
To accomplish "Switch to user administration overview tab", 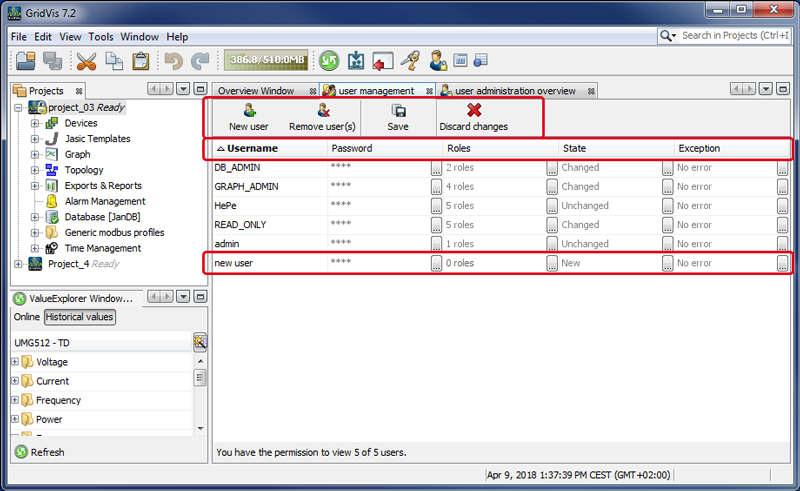I will pyautogui.click(x=514, y=91).
